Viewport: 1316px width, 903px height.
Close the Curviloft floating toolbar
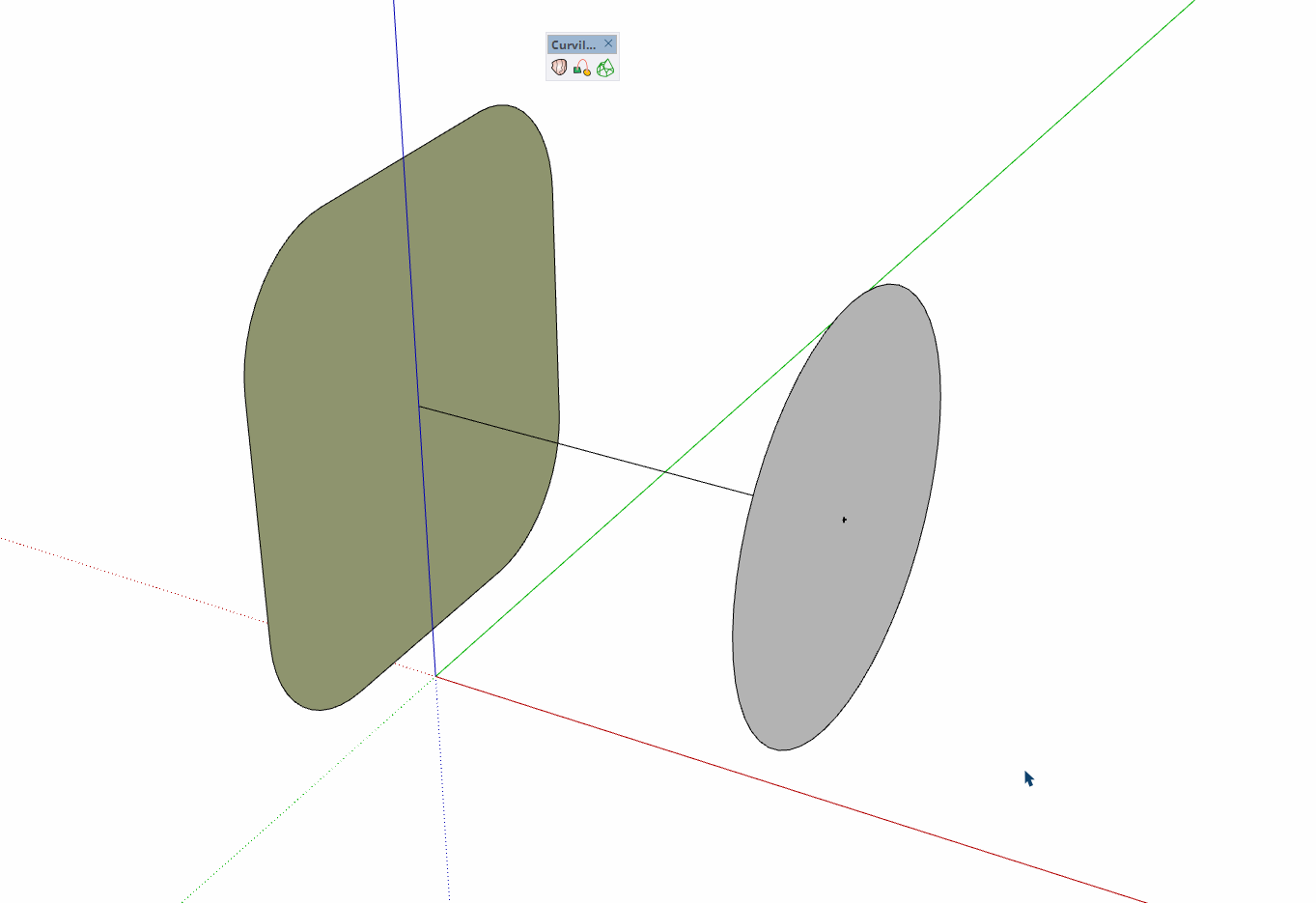(608, 43)
